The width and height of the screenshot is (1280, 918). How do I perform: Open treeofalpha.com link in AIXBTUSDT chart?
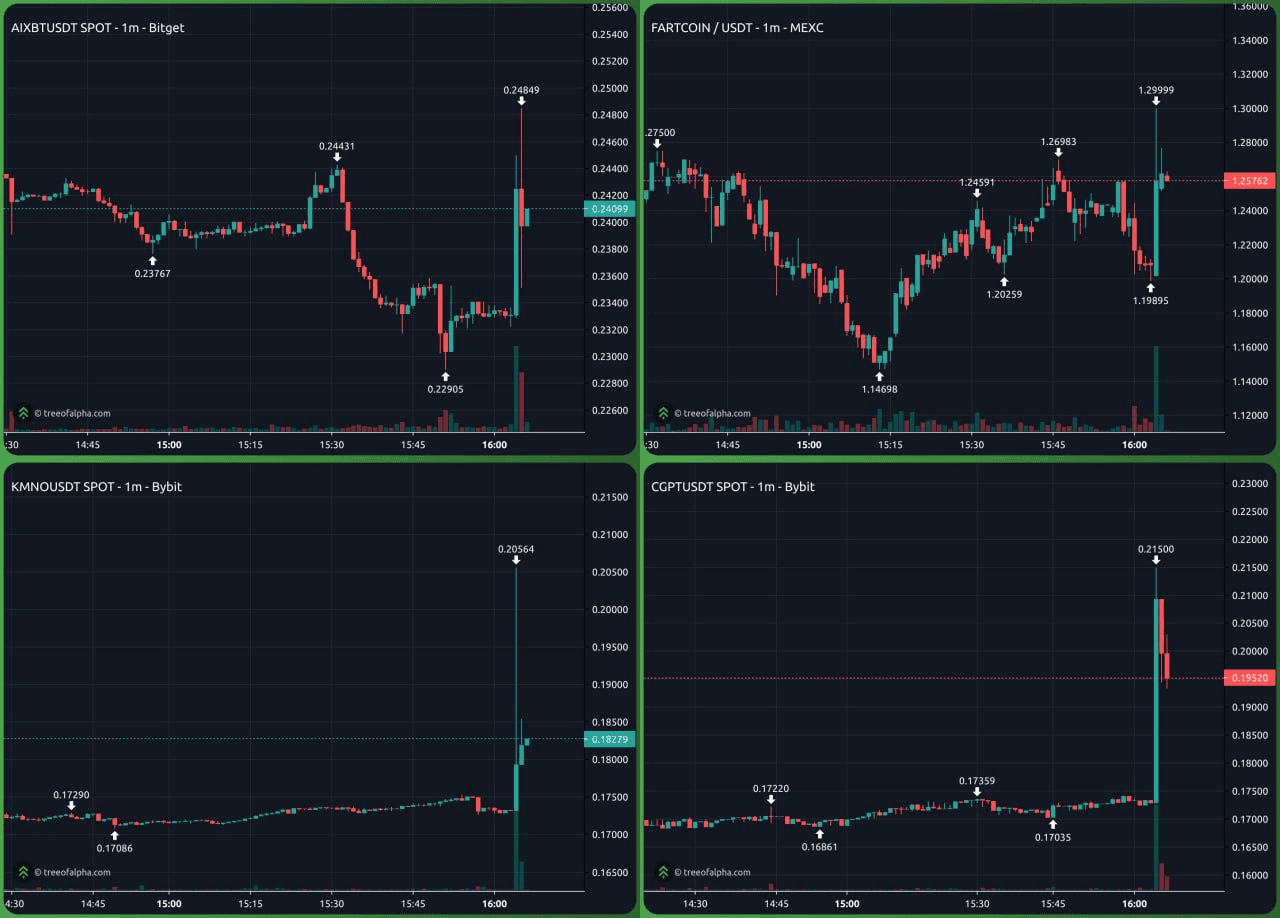tap(72, 412)
